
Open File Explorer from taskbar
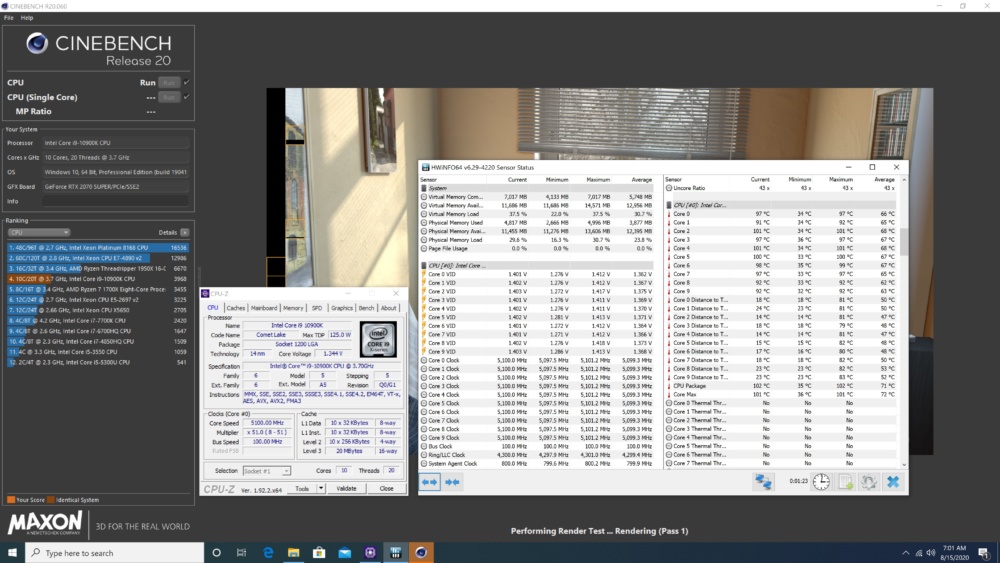pos(293,553)
